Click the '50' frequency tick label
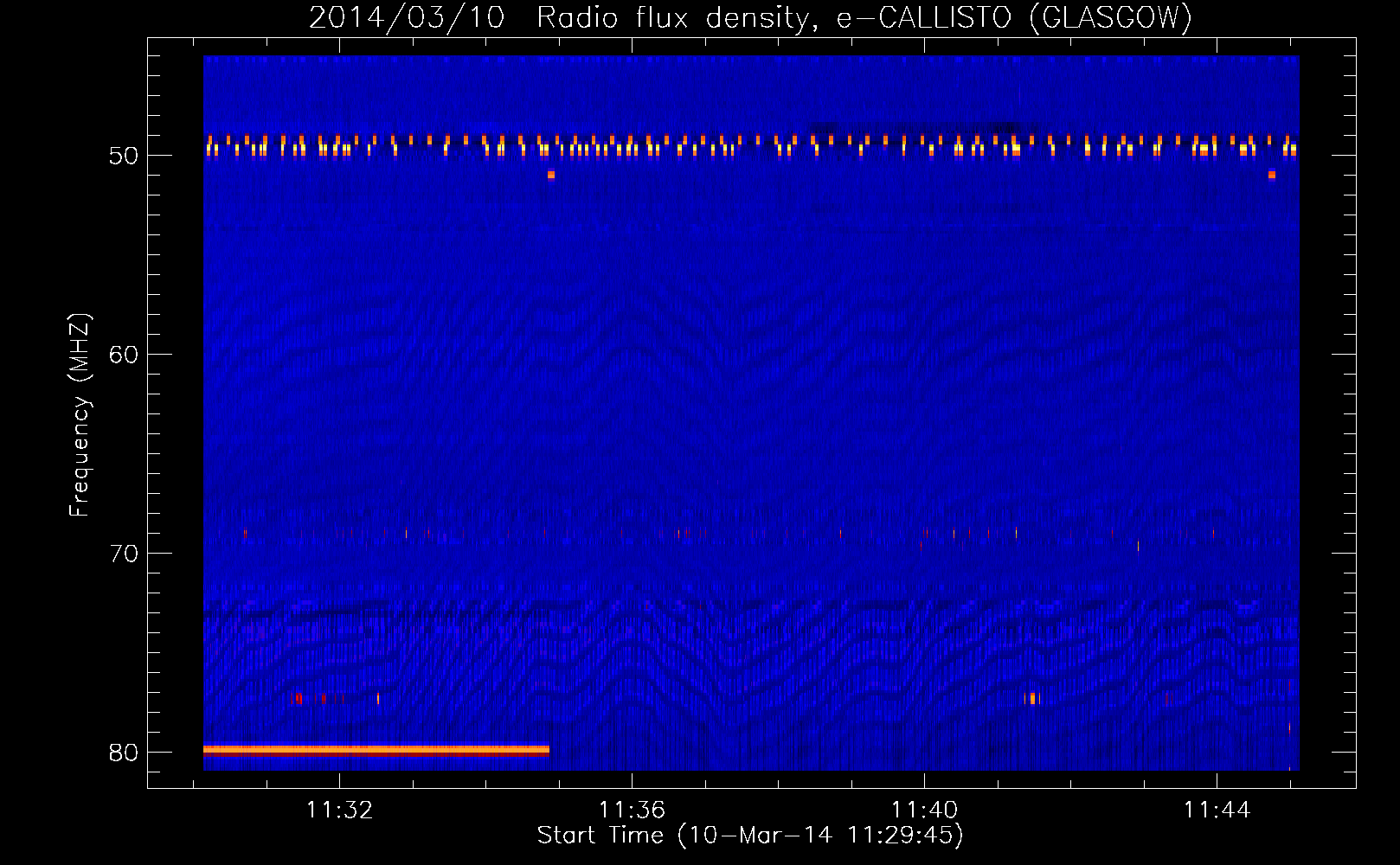Screen dimensions: 1400x865 [x=124, y=156]
